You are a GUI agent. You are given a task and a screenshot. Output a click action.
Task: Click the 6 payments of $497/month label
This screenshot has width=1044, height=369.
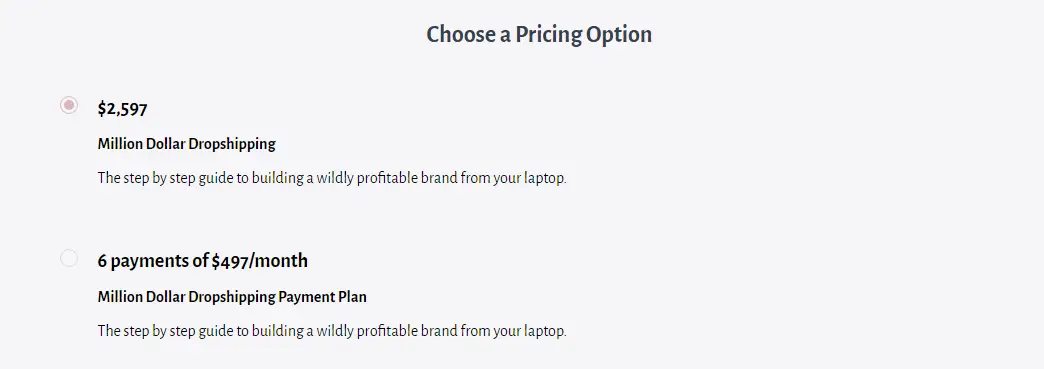point(202,260)
